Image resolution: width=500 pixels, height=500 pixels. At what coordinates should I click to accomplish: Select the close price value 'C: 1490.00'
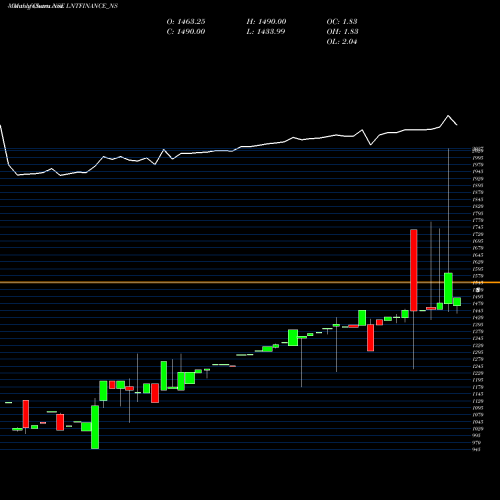coord(186,32)
